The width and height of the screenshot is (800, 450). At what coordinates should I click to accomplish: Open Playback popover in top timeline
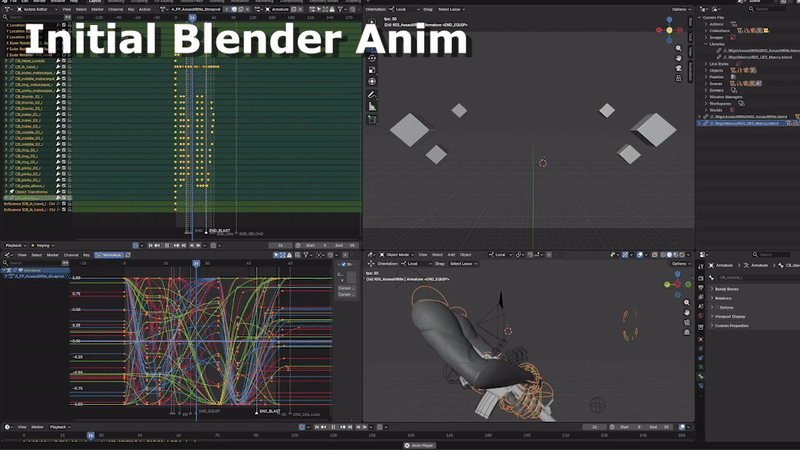coord(16,245)
